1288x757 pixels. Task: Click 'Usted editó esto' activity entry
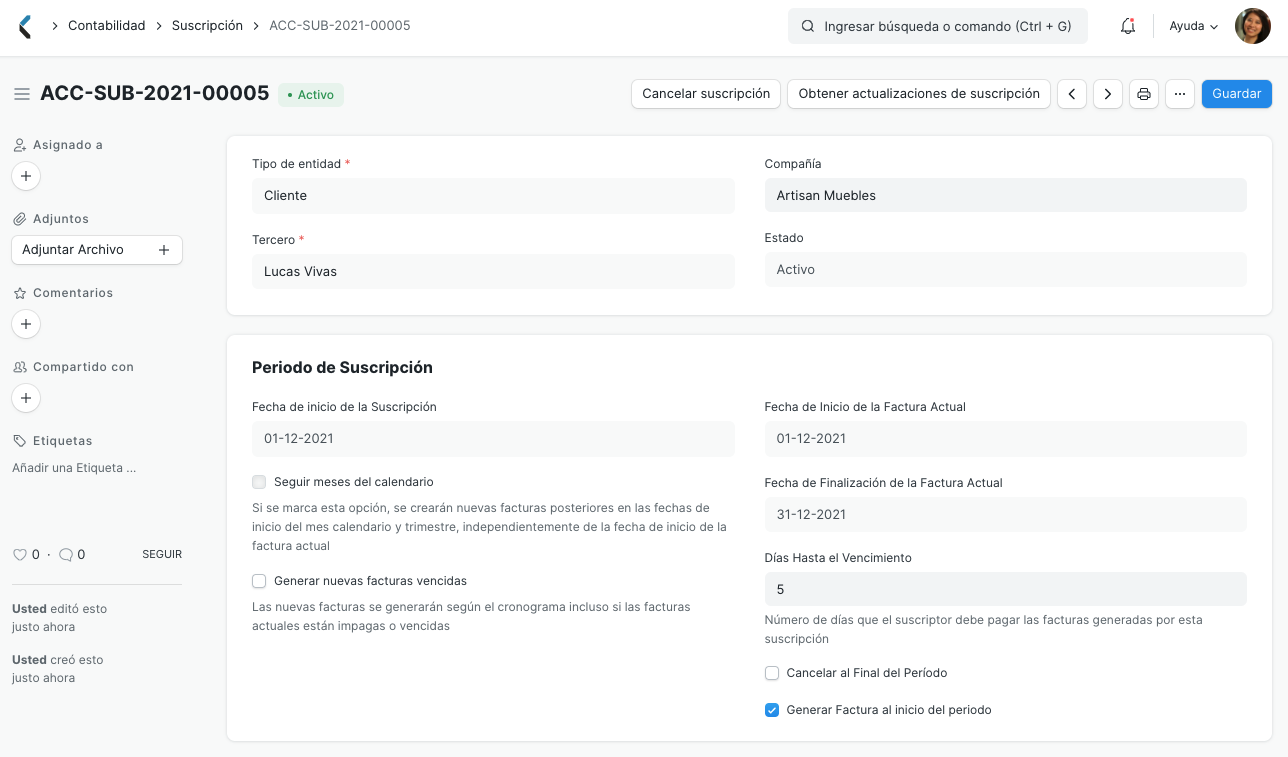60,618
